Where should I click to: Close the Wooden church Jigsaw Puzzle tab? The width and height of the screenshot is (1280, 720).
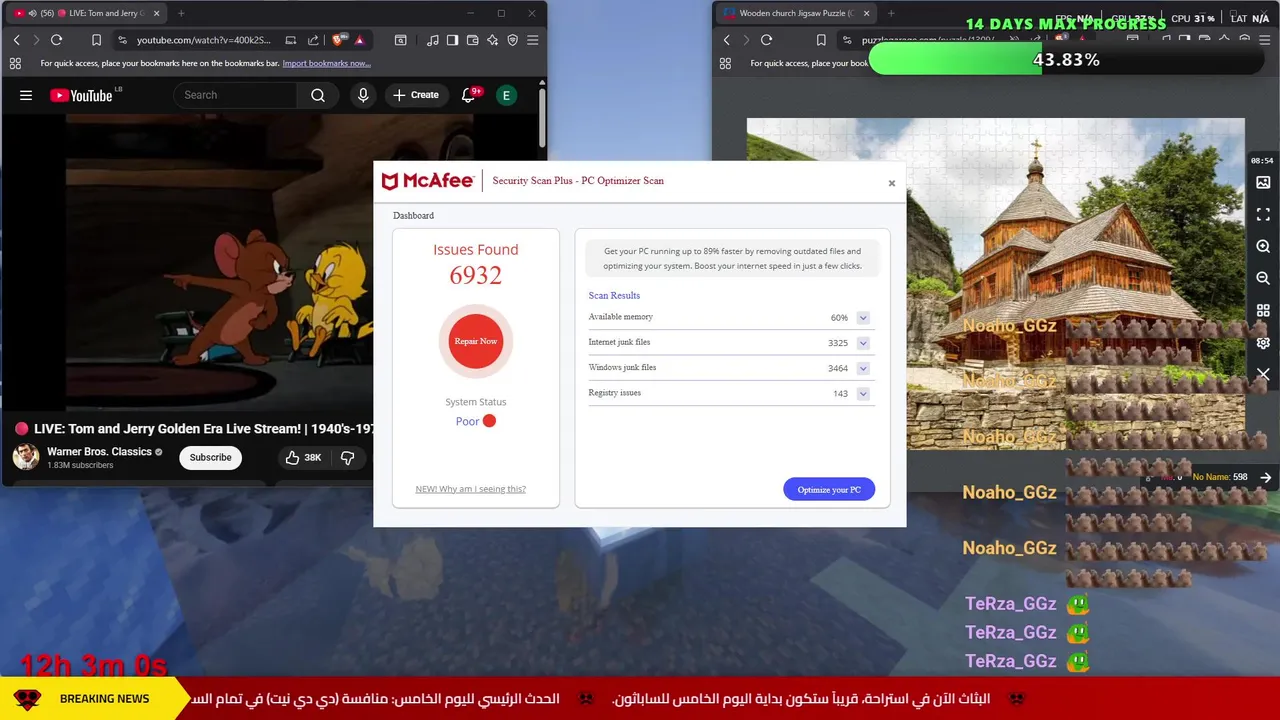coord(866,13)
